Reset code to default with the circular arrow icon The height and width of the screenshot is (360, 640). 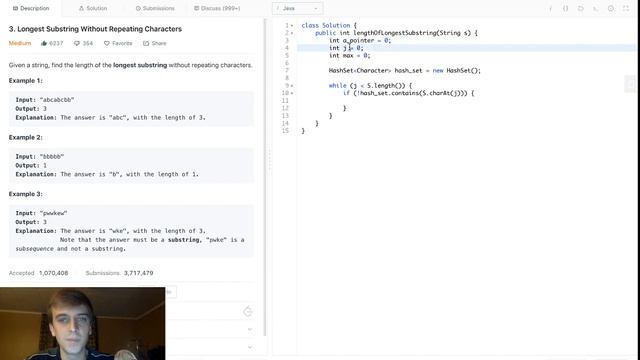tap(580, 8)
